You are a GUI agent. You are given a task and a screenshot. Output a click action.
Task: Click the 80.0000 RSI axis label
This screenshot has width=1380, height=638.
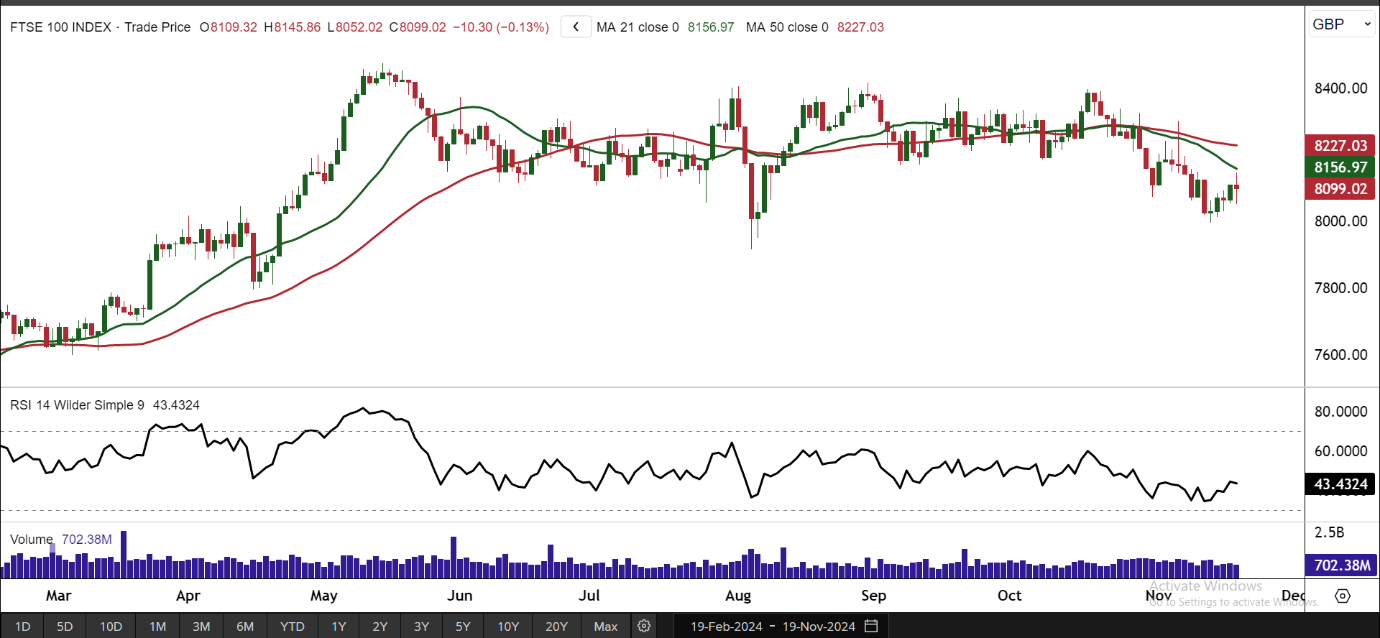(x=1340, y=411)
